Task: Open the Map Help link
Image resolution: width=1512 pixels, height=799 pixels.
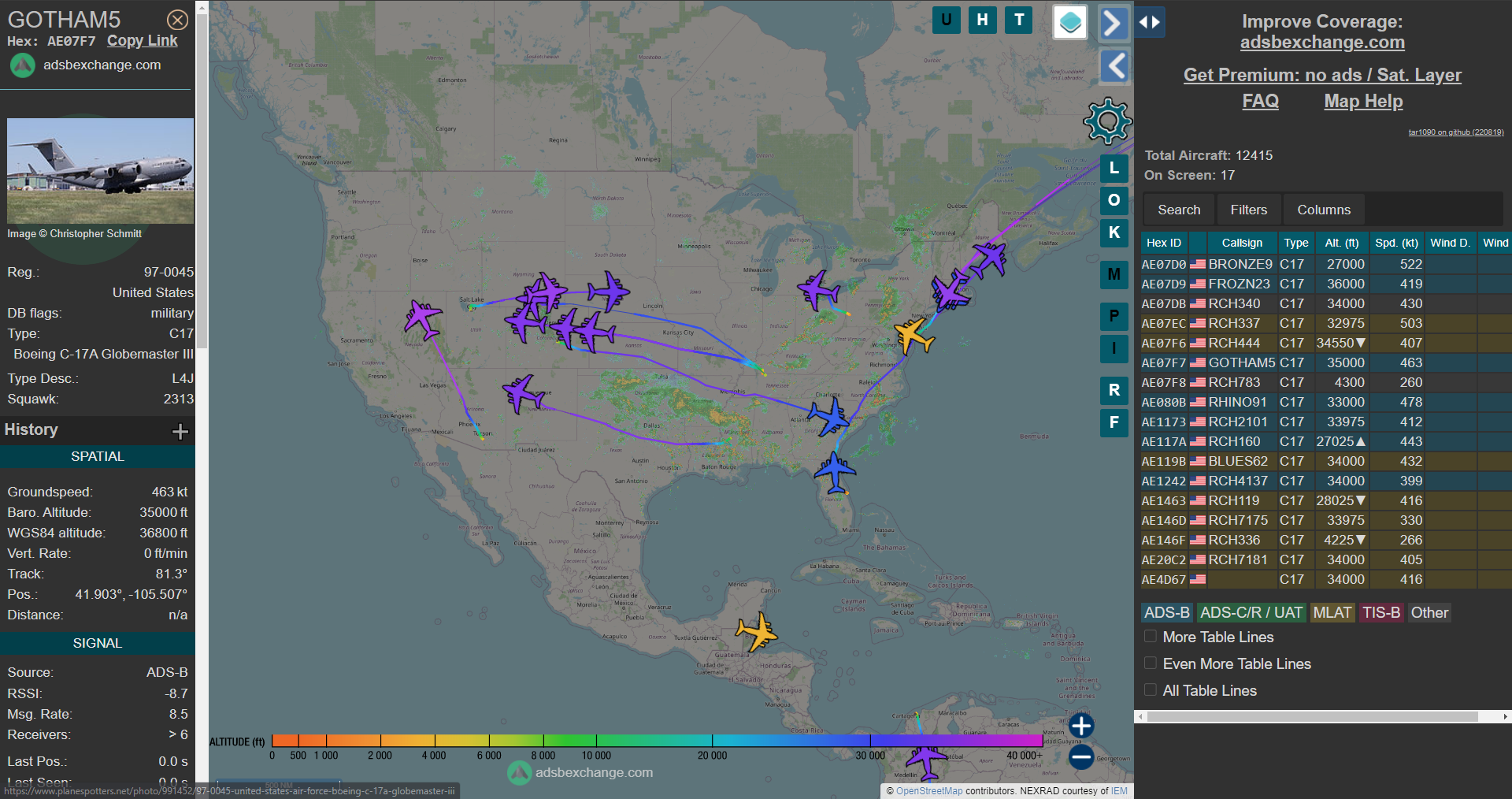Action: (1363, 101)
